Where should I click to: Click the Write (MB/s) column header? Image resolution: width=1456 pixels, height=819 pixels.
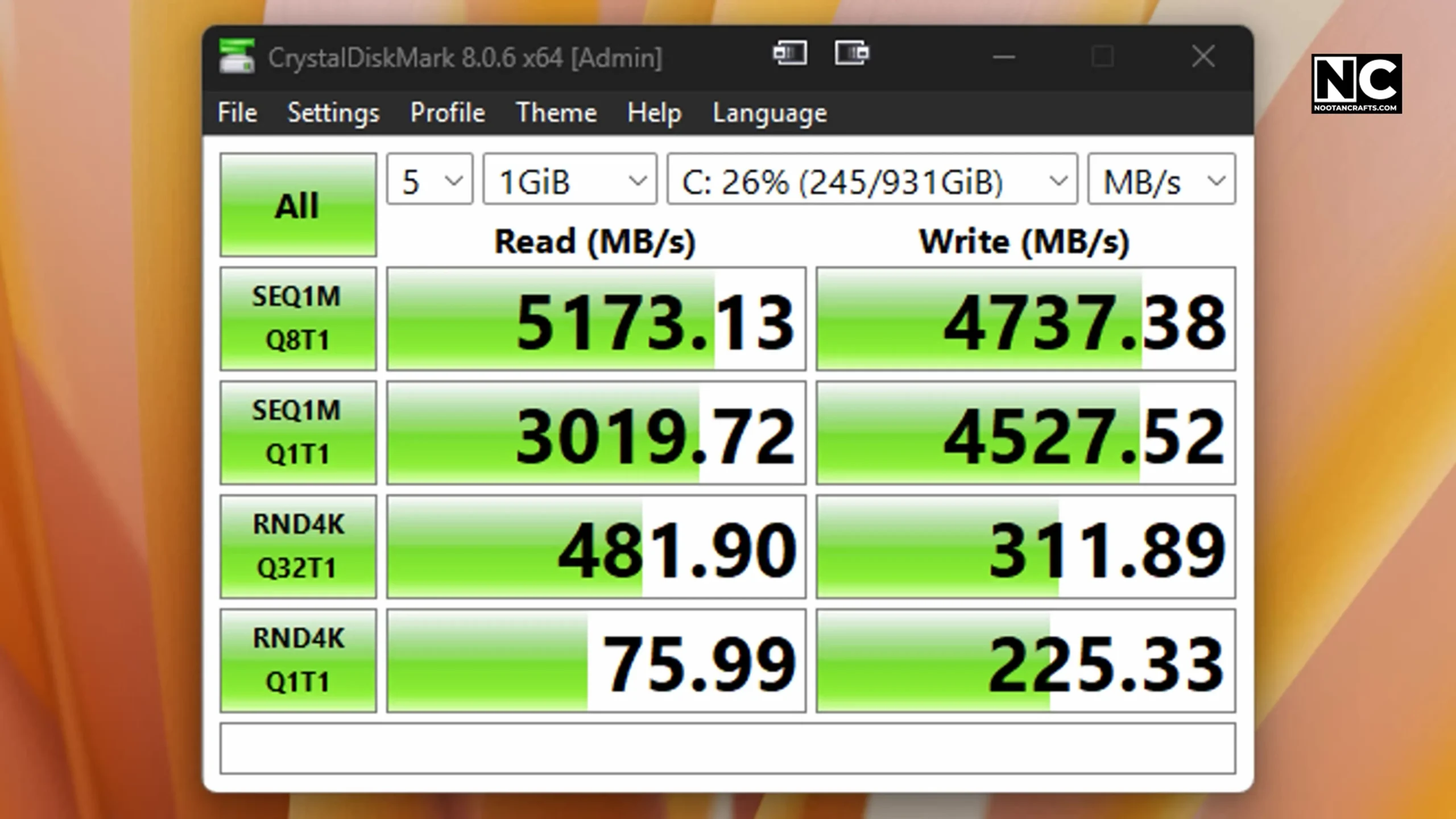1024,242
